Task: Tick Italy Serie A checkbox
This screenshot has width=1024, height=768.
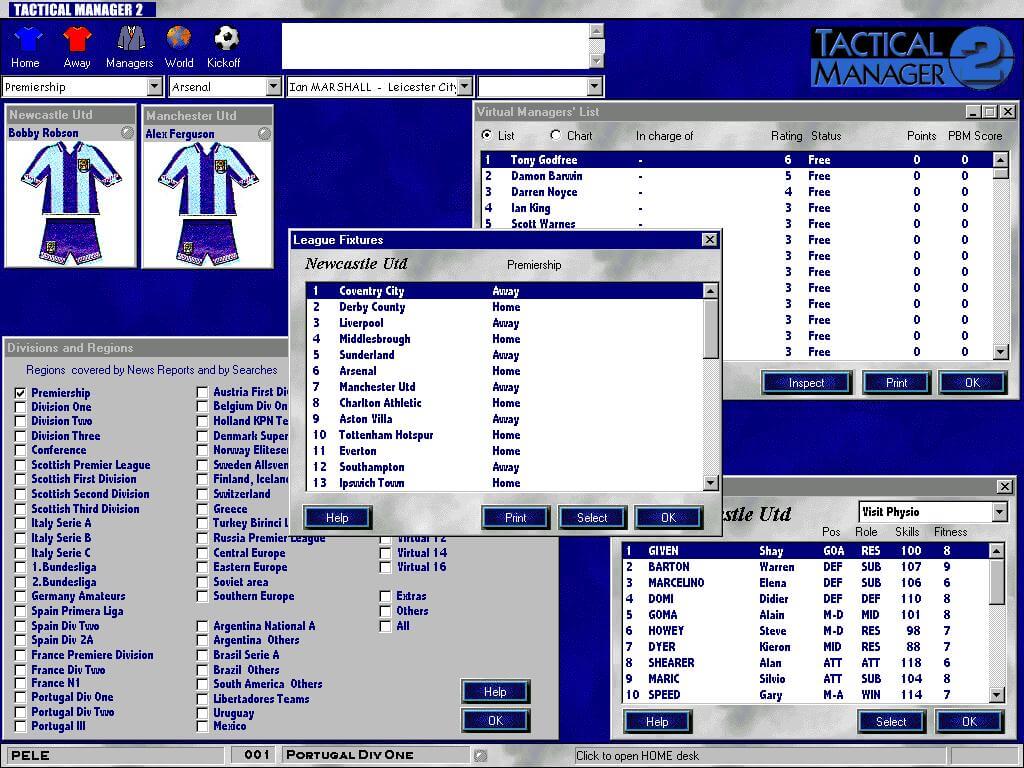Action: point(20,524)
